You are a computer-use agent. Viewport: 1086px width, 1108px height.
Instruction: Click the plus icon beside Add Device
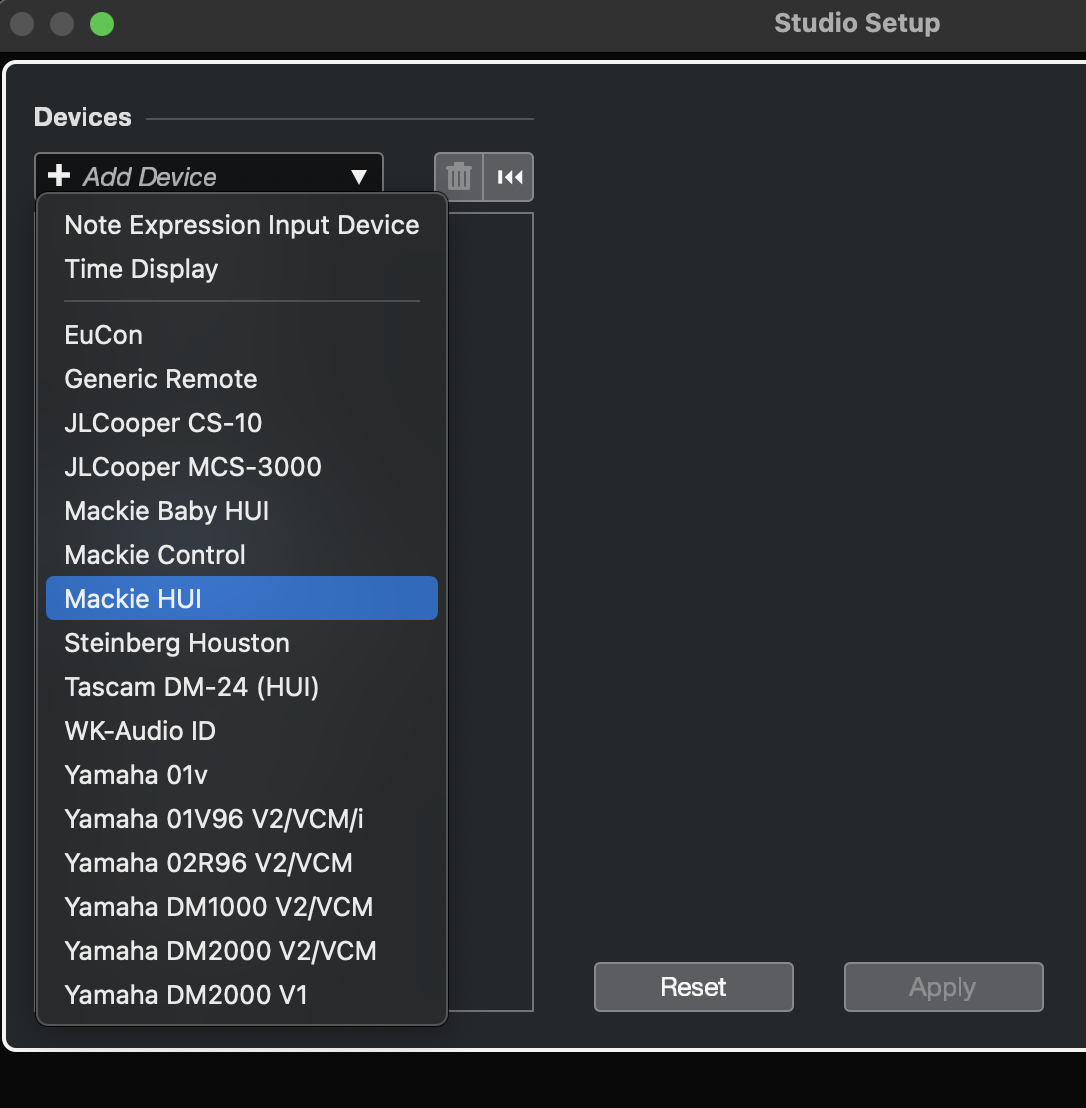coord(59,175)
